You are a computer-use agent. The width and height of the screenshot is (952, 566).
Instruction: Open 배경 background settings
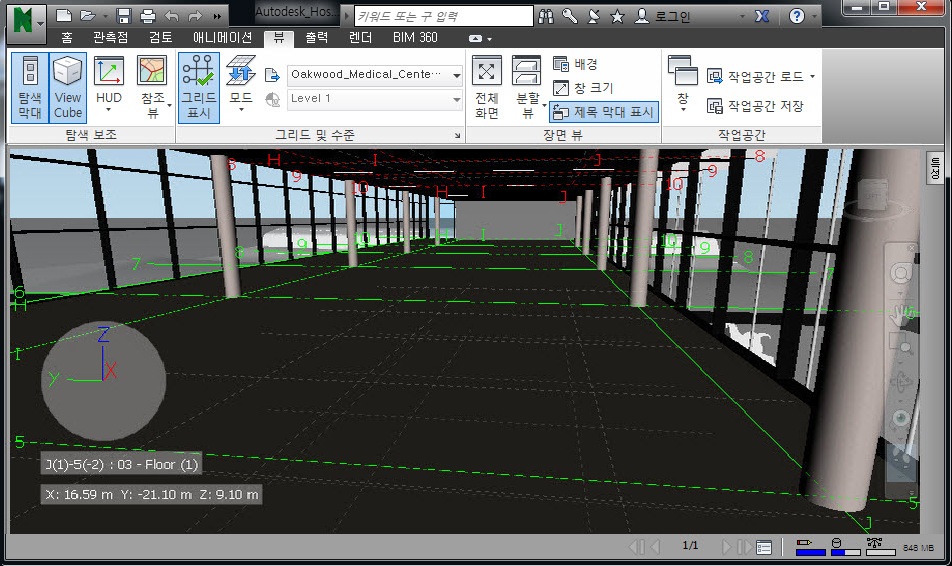click(576, 63)
